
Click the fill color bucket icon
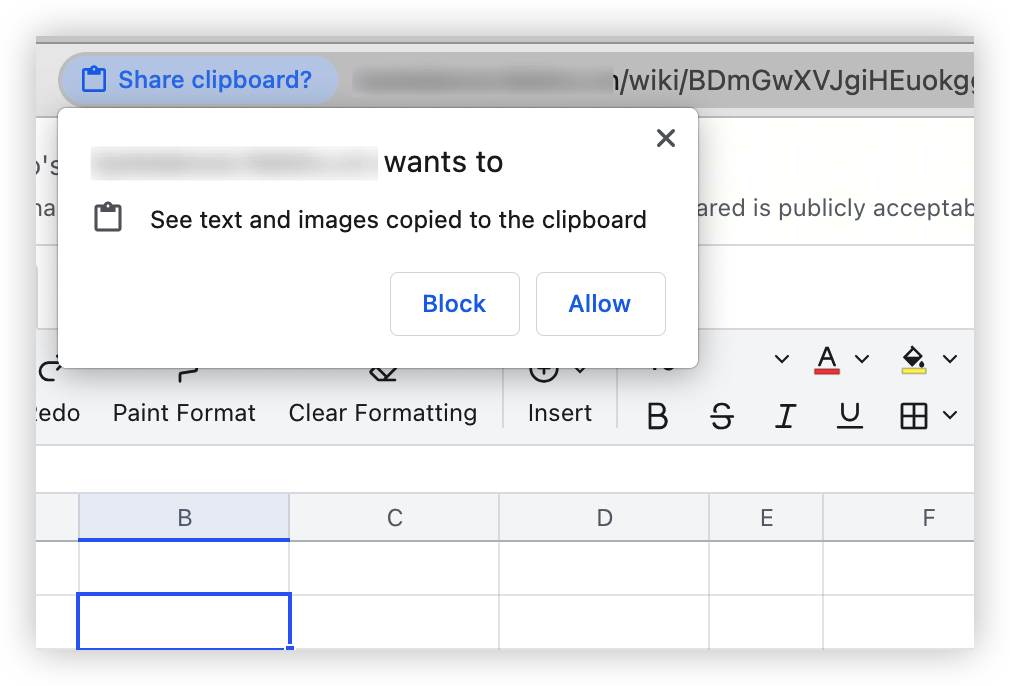913,359
